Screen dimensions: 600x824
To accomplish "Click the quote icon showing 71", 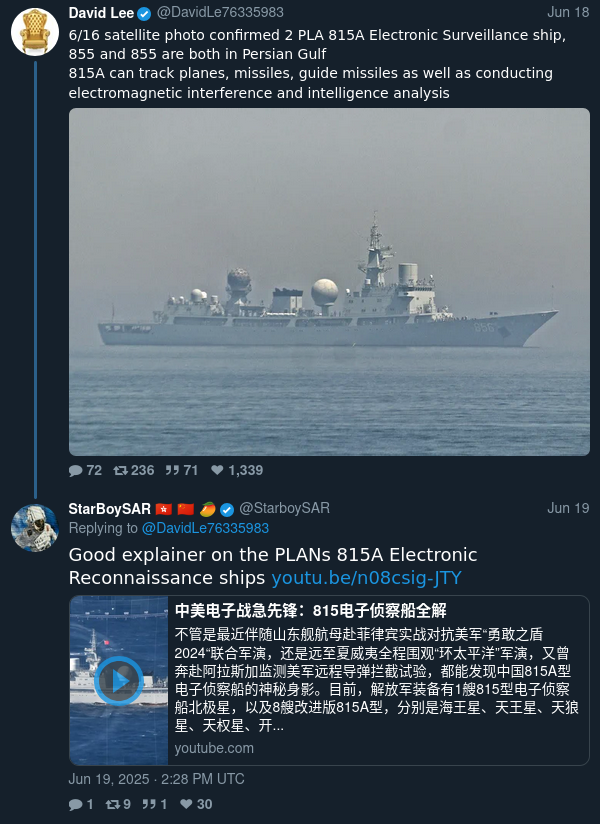I will click(172, 470).
